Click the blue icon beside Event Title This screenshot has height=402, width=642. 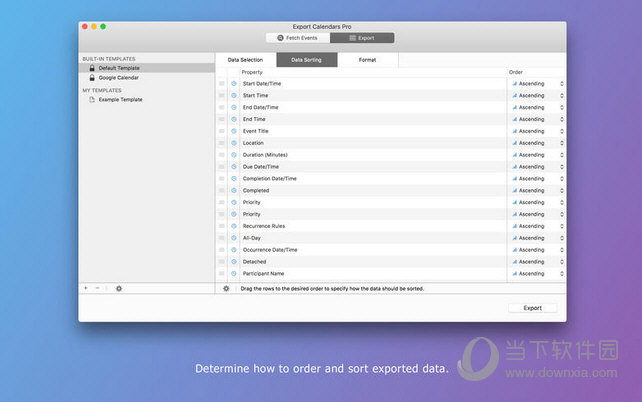pyautogui.click(x=234, y=131)
